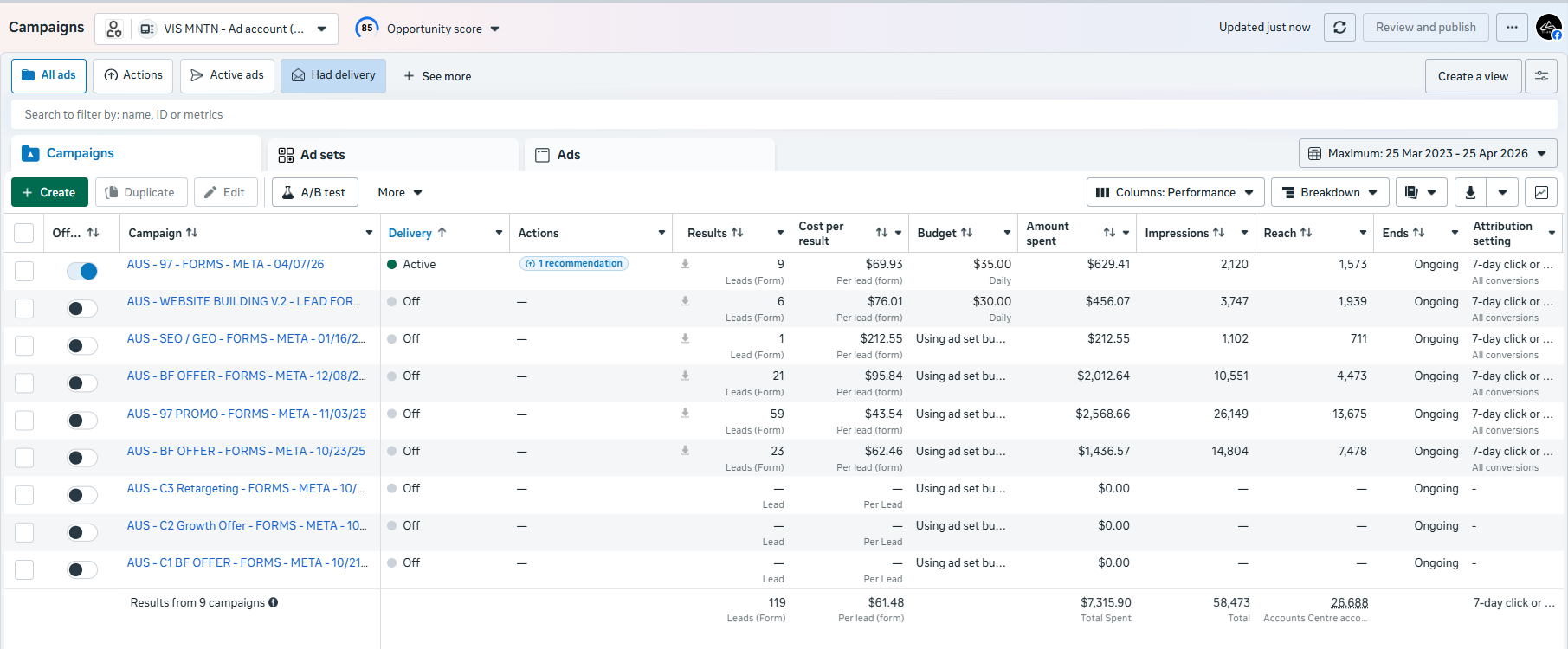Switch to the Ad sets tab

[393, 155]
